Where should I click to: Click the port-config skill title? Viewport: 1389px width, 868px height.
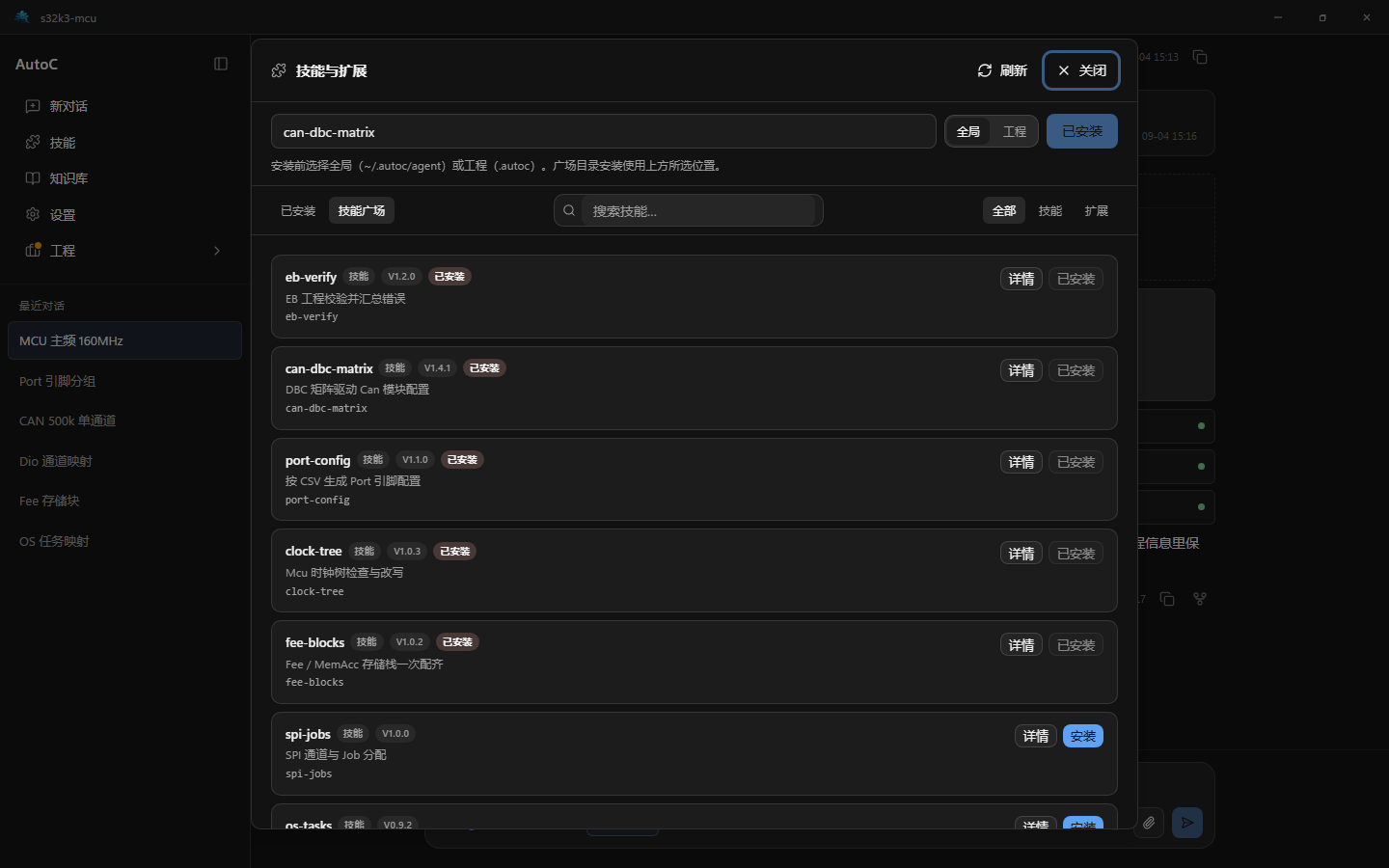[x=317, y=460]
